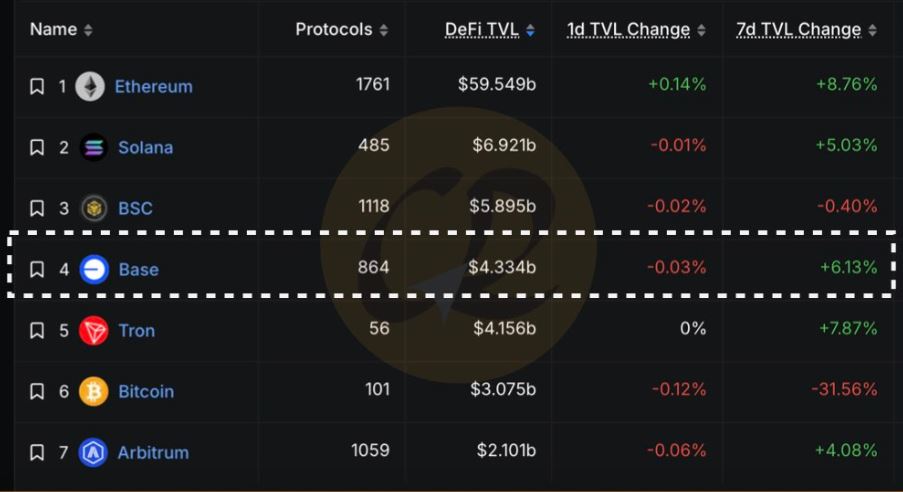
Task: Click the Solana chain logo icon
Action: (x=94, y=147)
